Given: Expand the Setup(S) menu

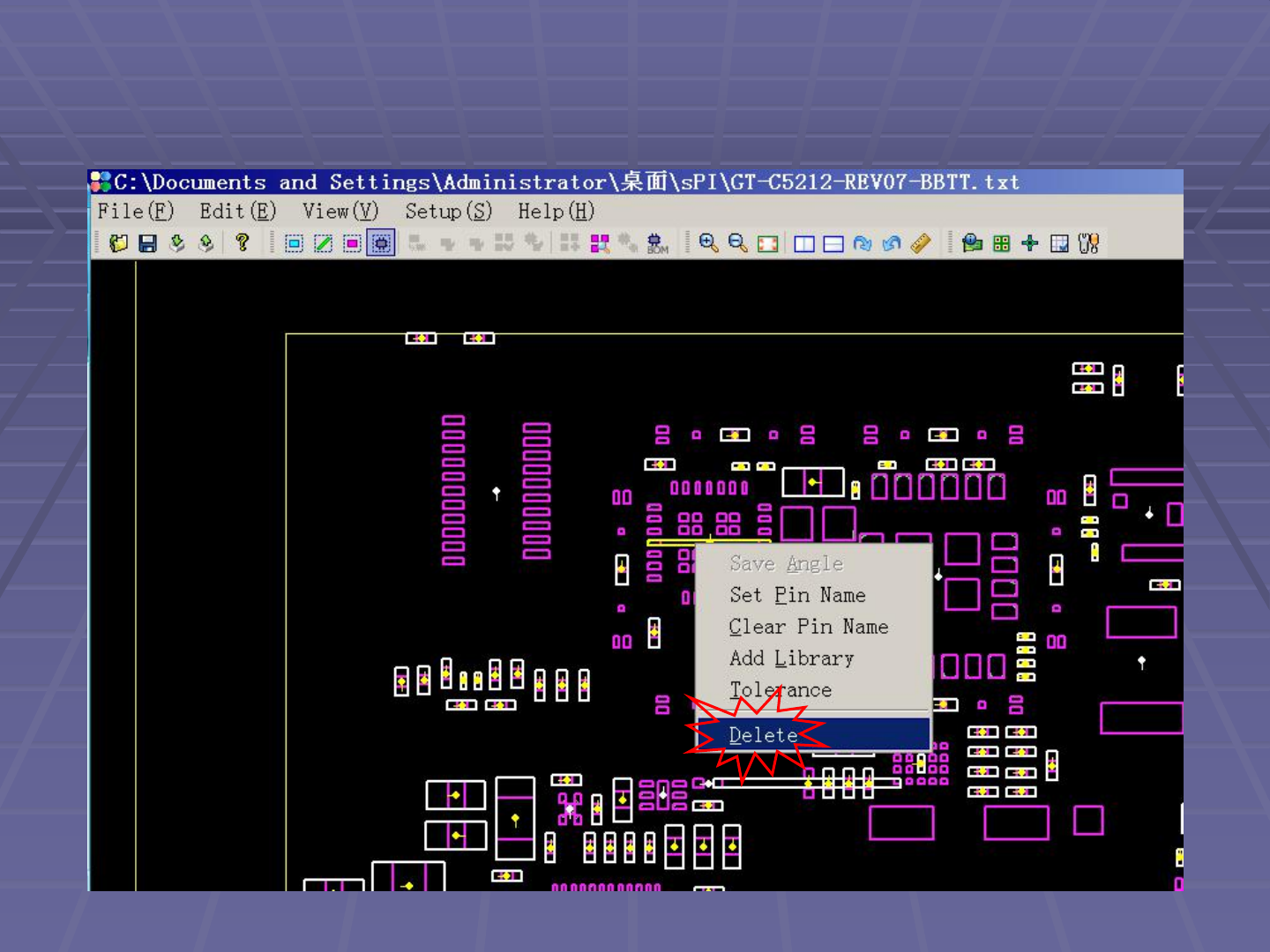Looking at the screenshot, I should click(448, 212).
